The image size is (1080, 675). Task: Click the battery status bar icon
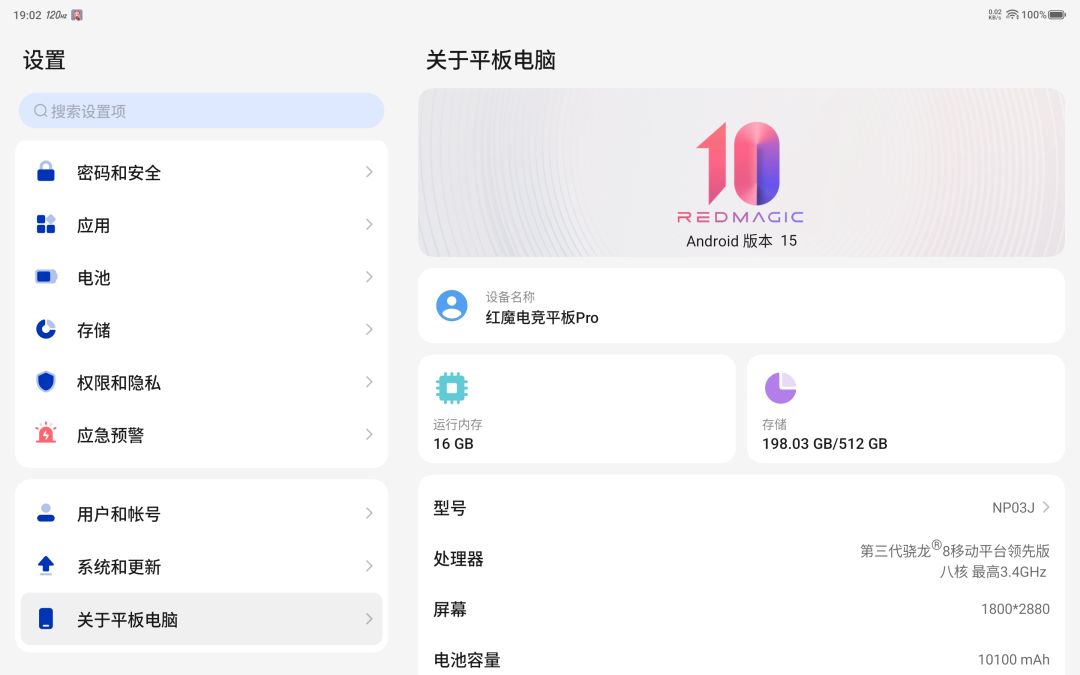coord(1057,14)
